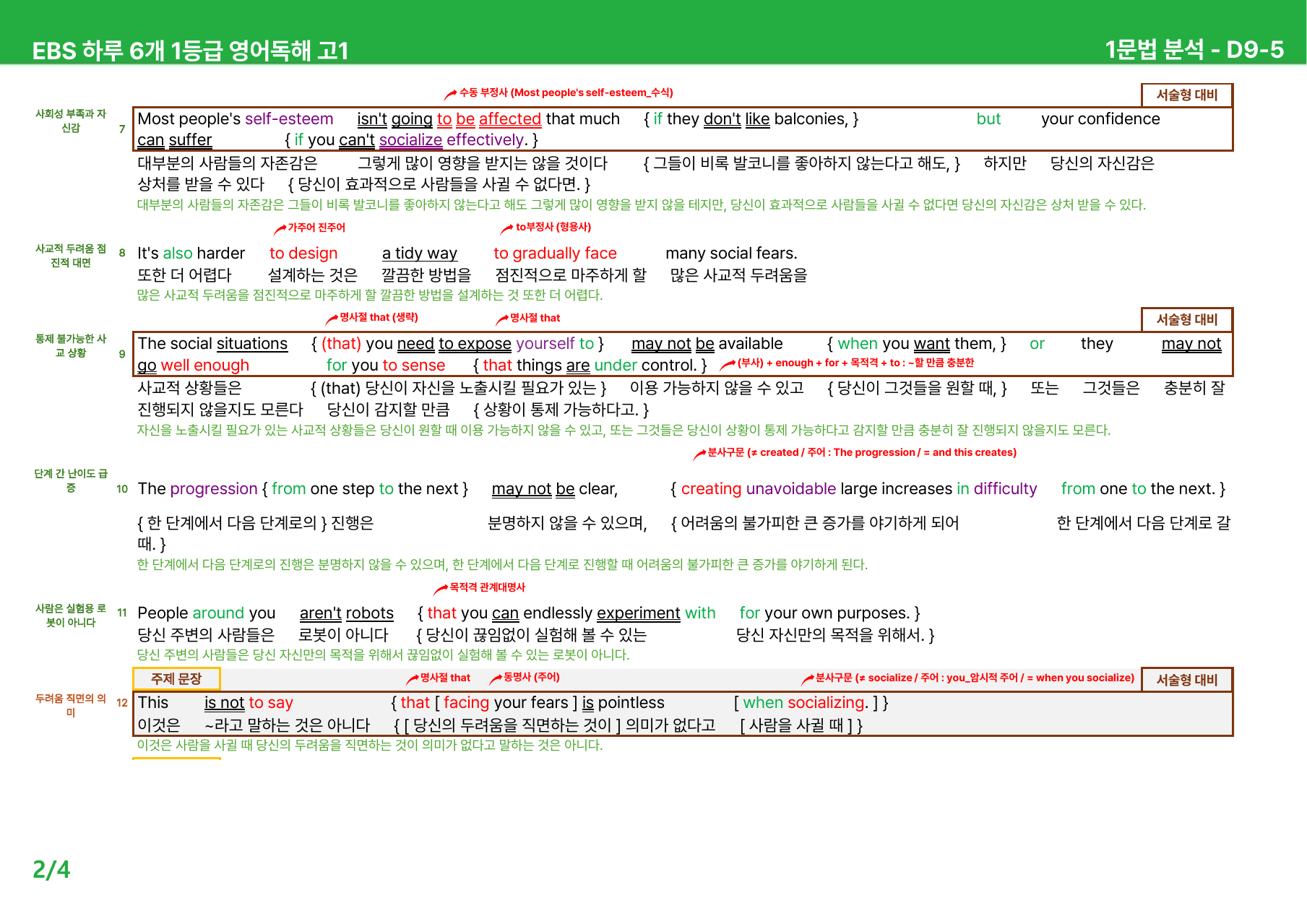The image size is (1307, 924).
Task: Click the '서술형 대비' badge above sentence 7
Action: 1187,95
